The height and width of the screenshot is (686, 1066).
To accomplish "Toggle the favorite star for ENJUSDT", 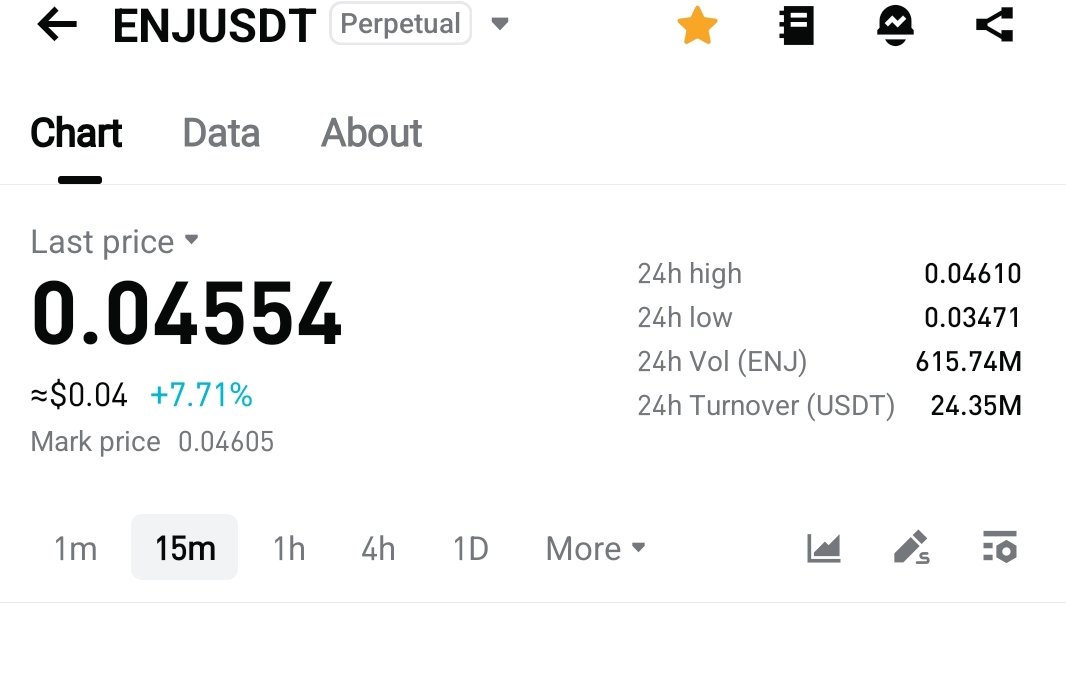I will point(697,26).
